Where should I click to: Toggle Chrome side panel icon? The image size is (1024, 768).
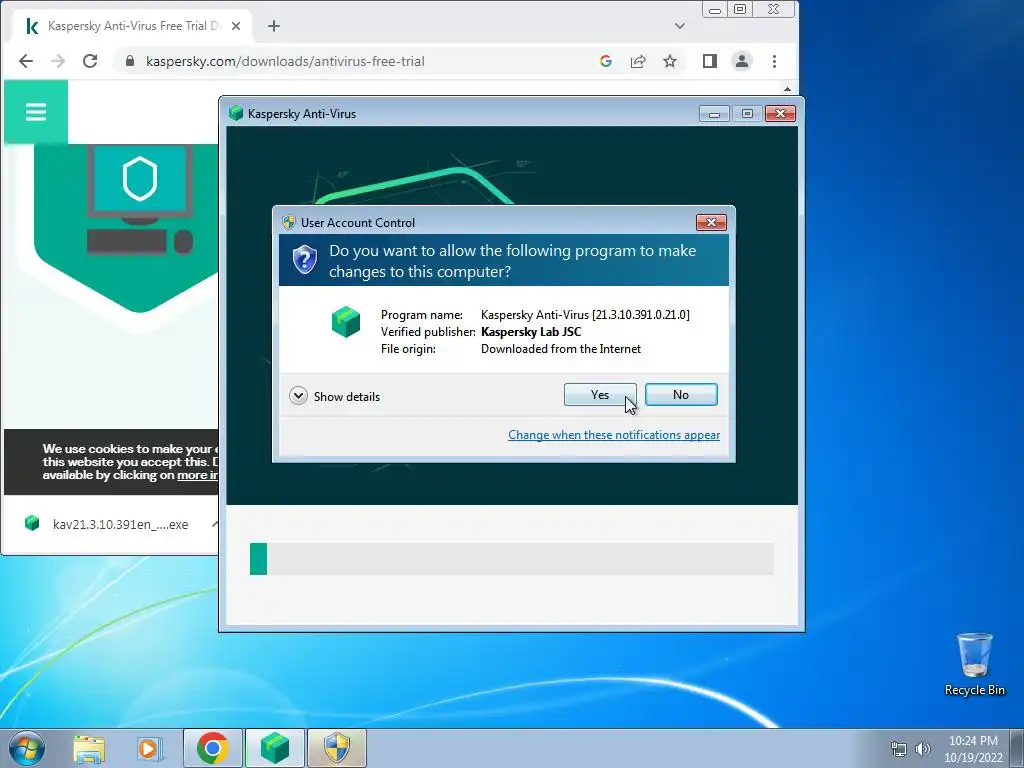[x=710, y=61]
